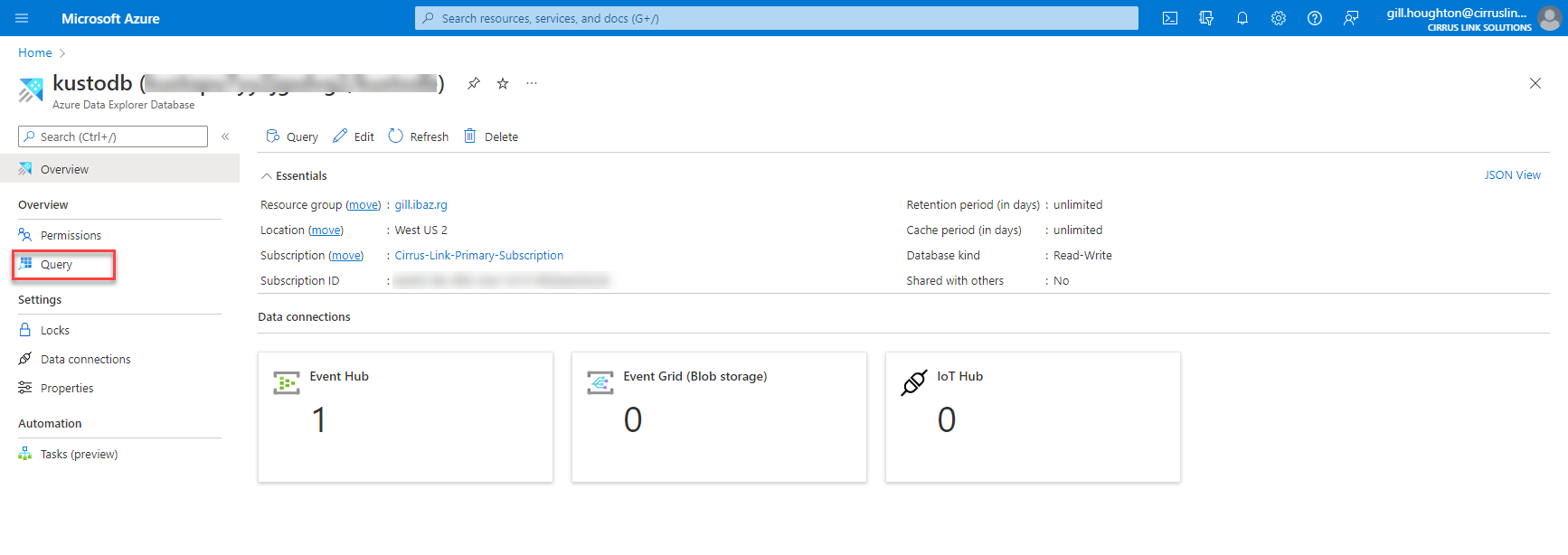This screenshot has height=555, width=1568.
Task: Open Query in the sidebar
Action: (56, 265)
